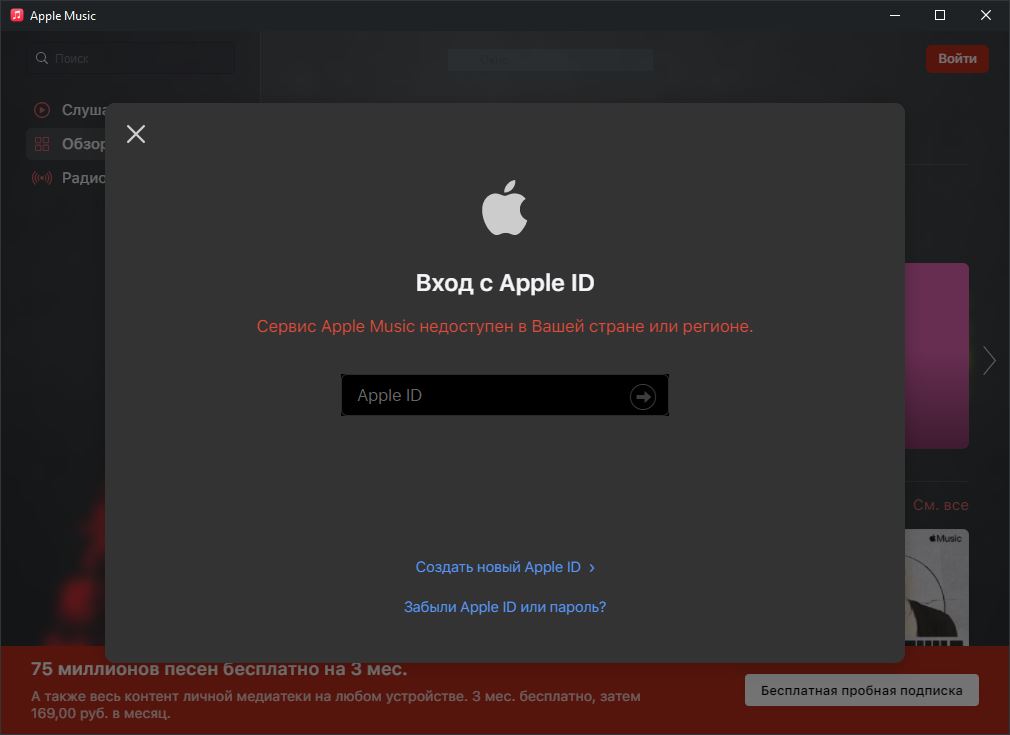
Task: Click the grid icon beside Обзор
Action: click(x=42, y=144)
